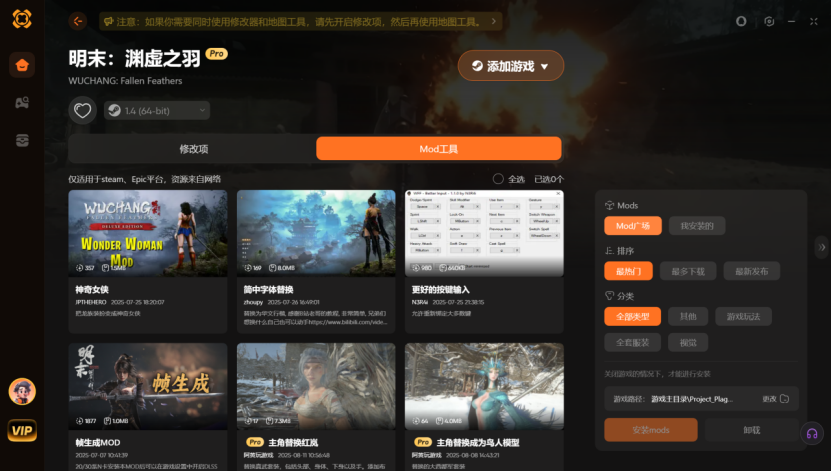Click the Mods cube header icon
Viewport: 831px width, 471px height.
point(609,205)
